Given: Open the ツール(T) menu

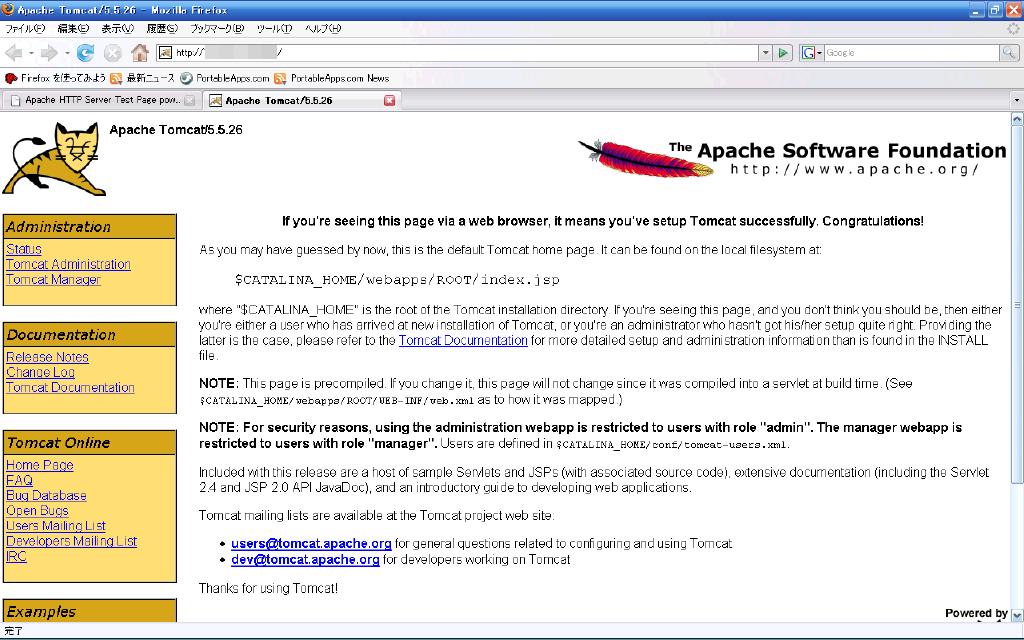Looking at the screenshot, I should pos(274,29).
